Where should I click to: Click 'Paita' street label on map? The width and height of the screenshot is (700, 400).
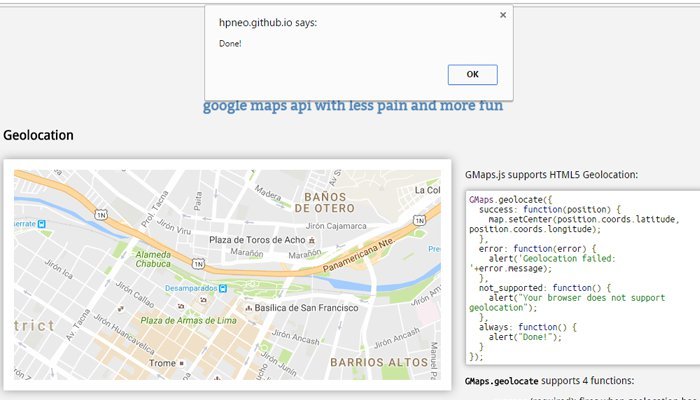point(198,201)
